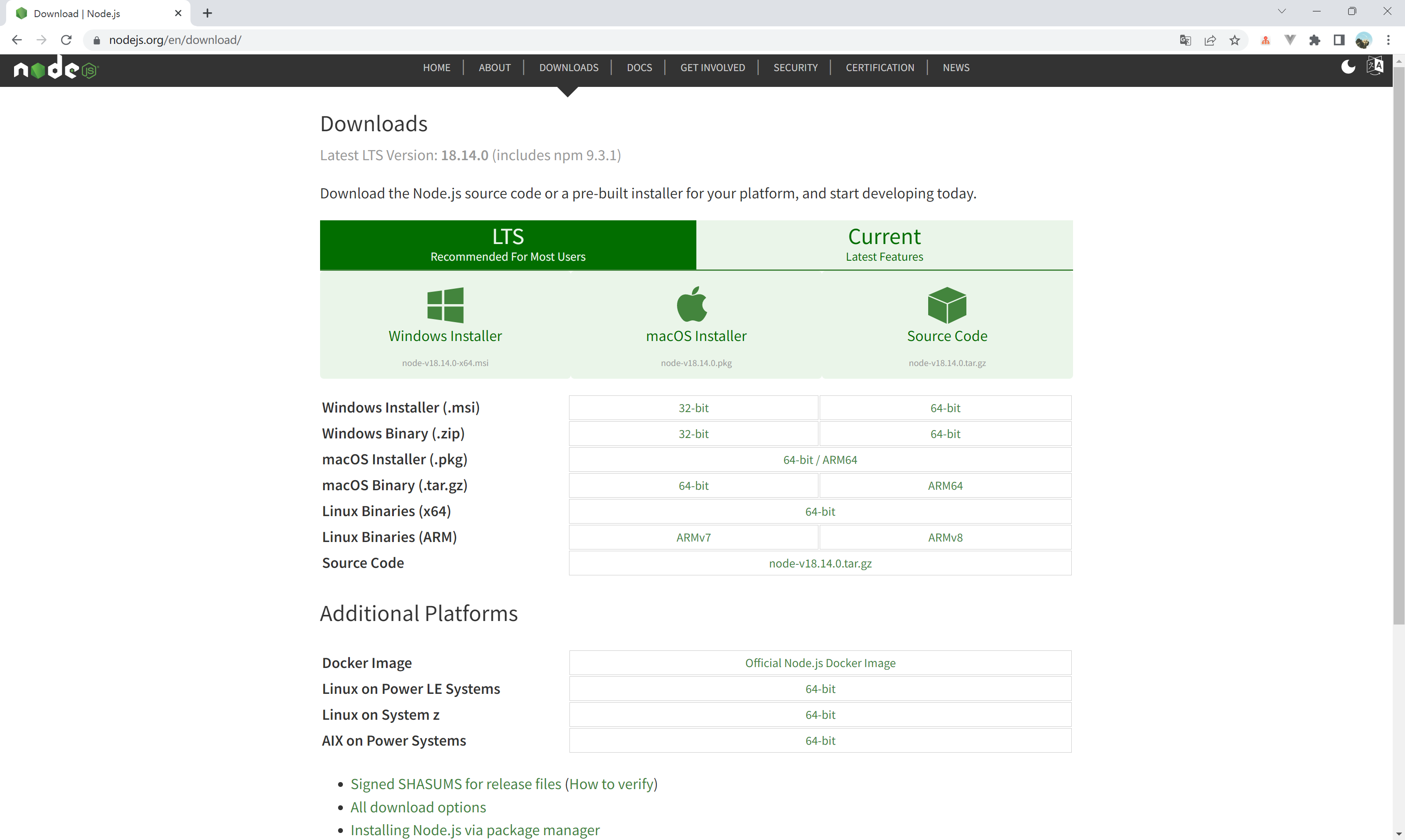Click the Windows Installer logo icon

point(445,305)
